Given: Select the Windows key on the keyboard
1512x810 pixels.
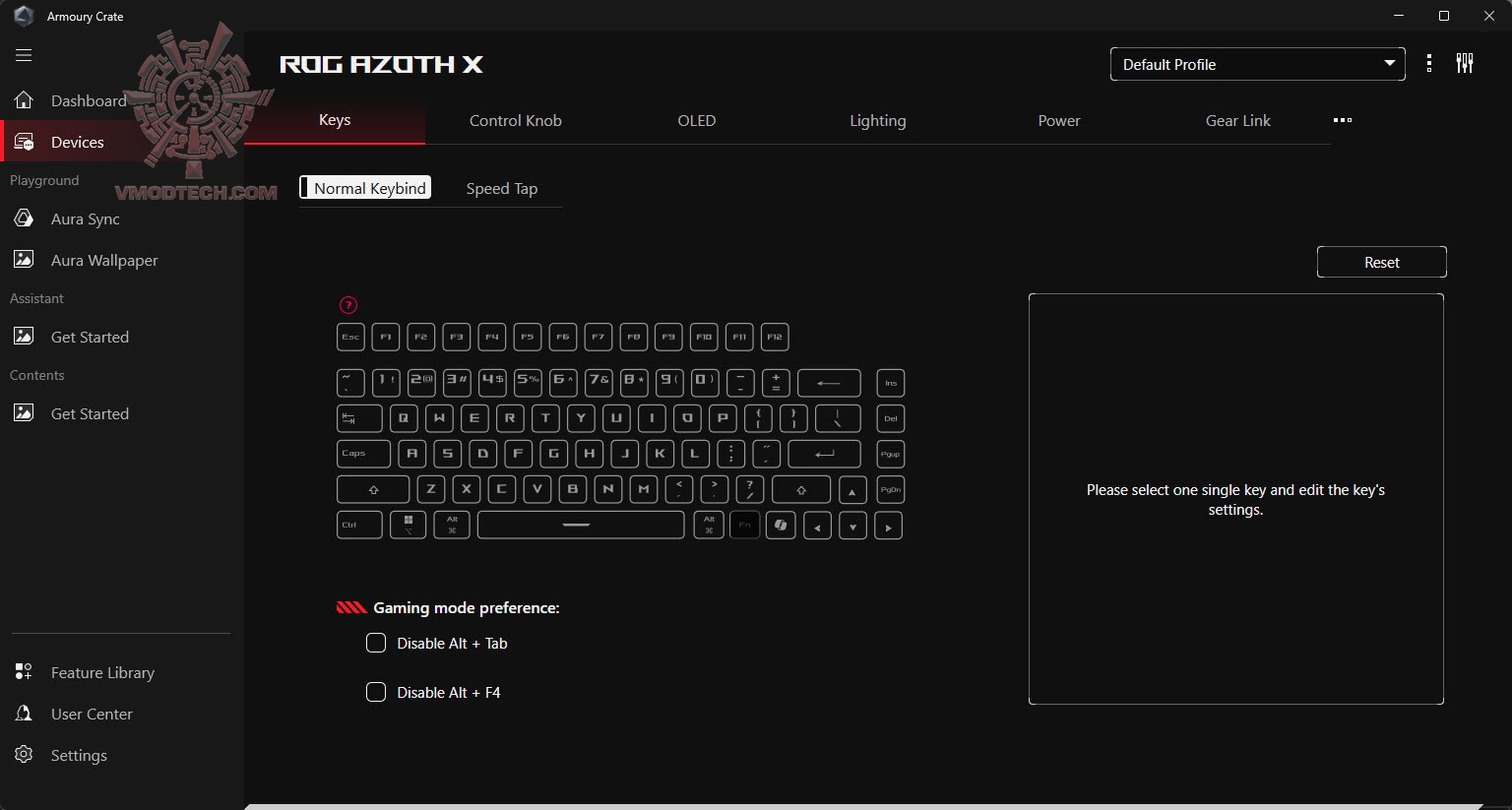Looking at the screenshot, I should 409,525.
